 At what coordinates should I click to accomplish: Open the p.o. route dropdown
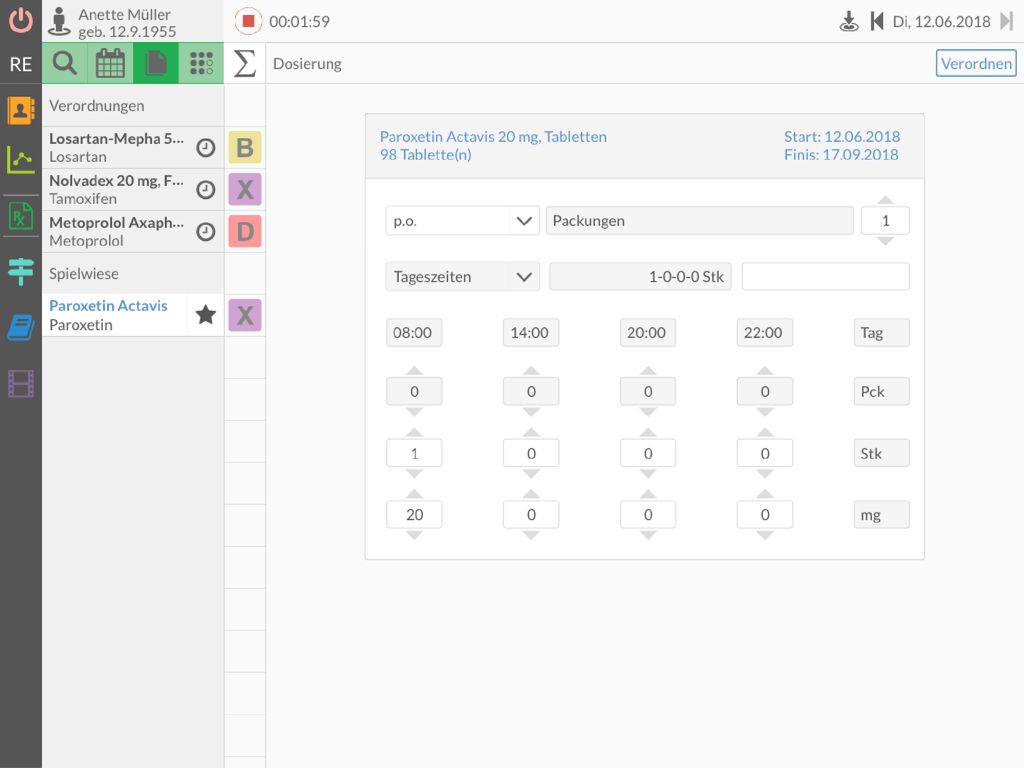[462, 221]
